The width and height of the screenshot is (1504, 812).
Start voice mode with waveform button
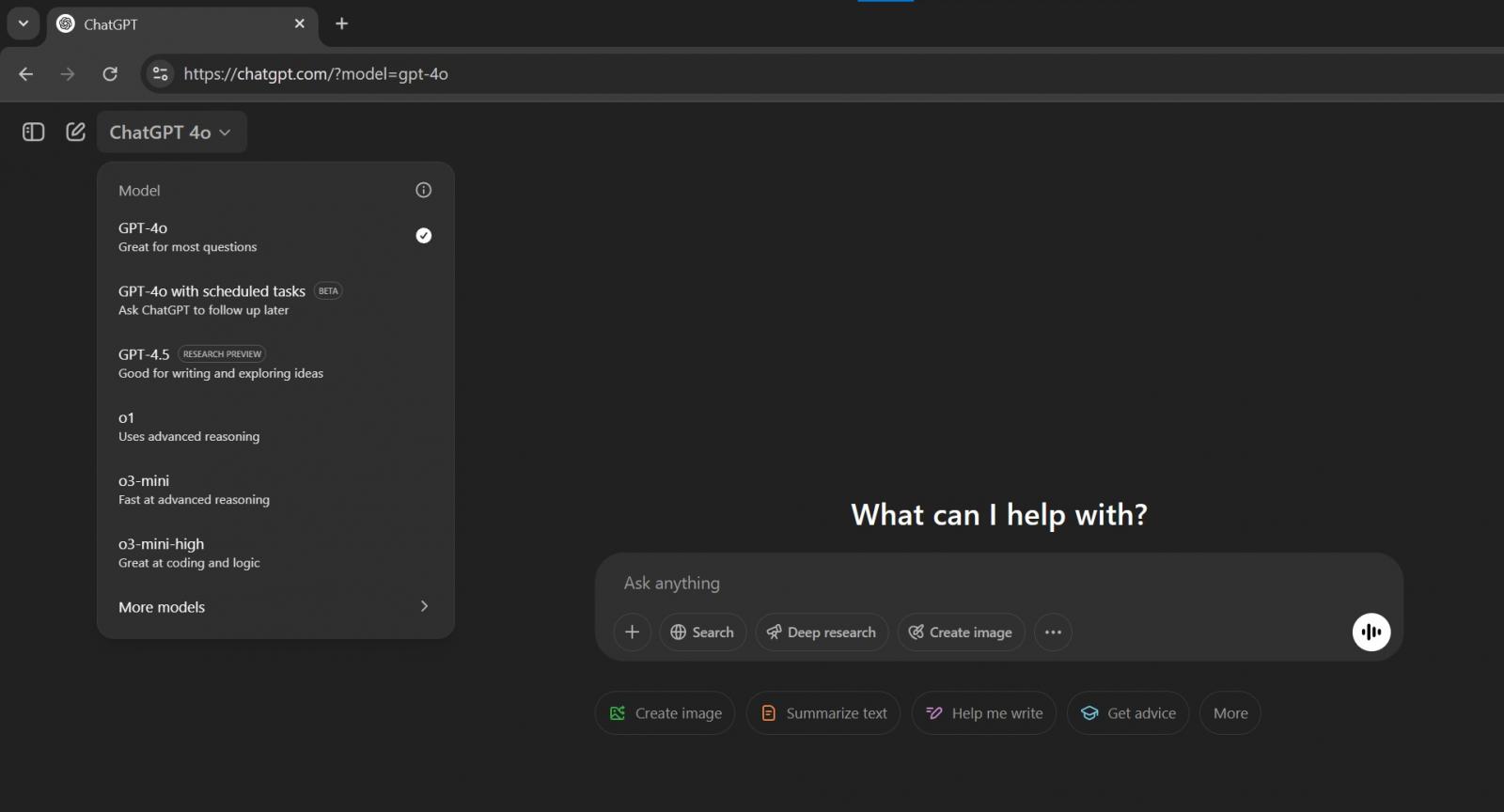click(1371, 632)
